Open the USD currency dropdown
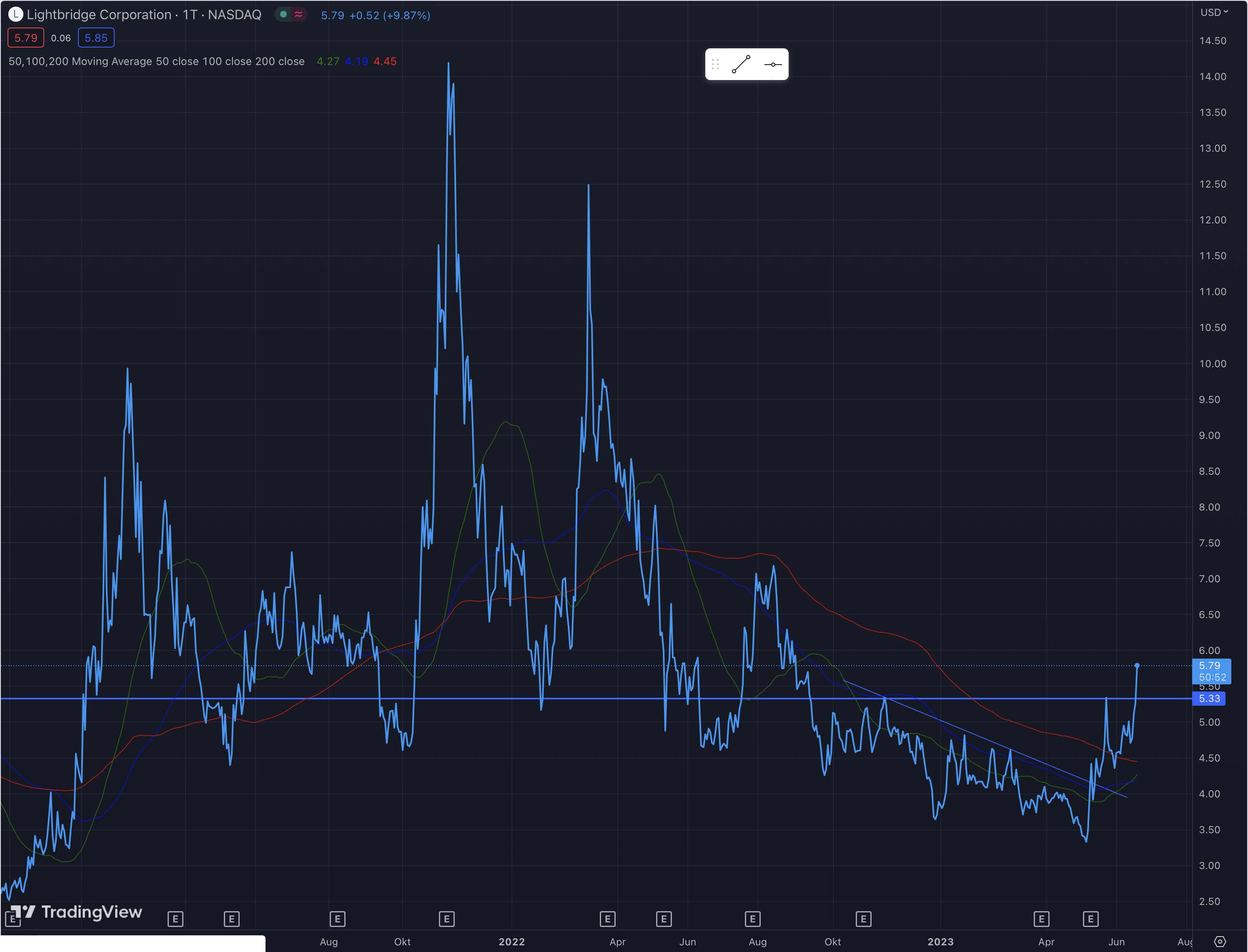This screenshot has height=952, width=1248. tap(1213, 12)
